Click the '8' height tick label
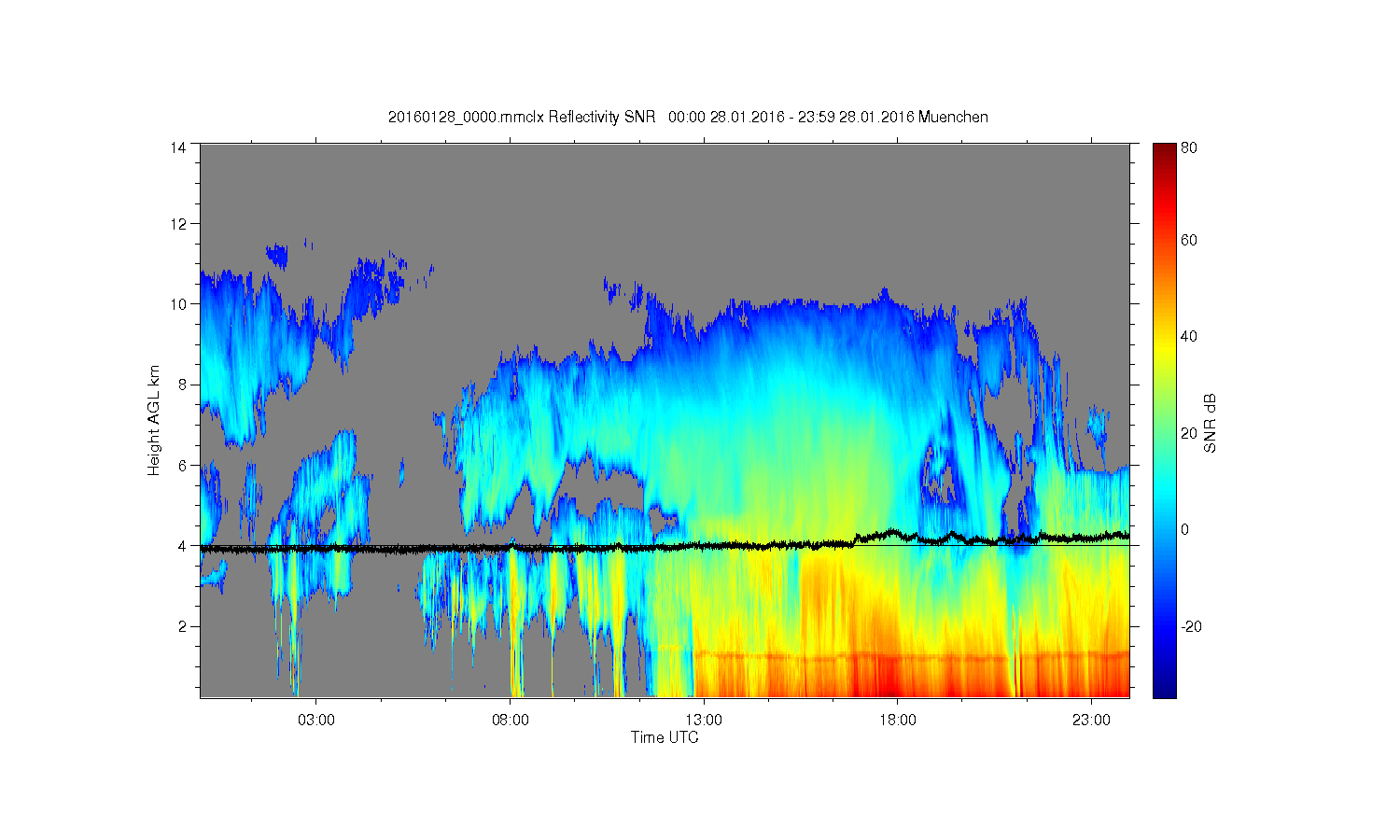Viewport: 1400px width, 840px height. tap(182, 385)
